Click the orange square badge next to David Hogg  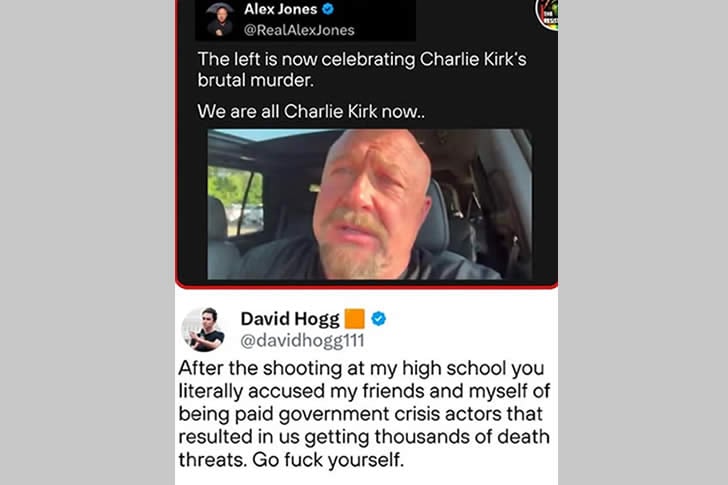(x=354, y=319)
